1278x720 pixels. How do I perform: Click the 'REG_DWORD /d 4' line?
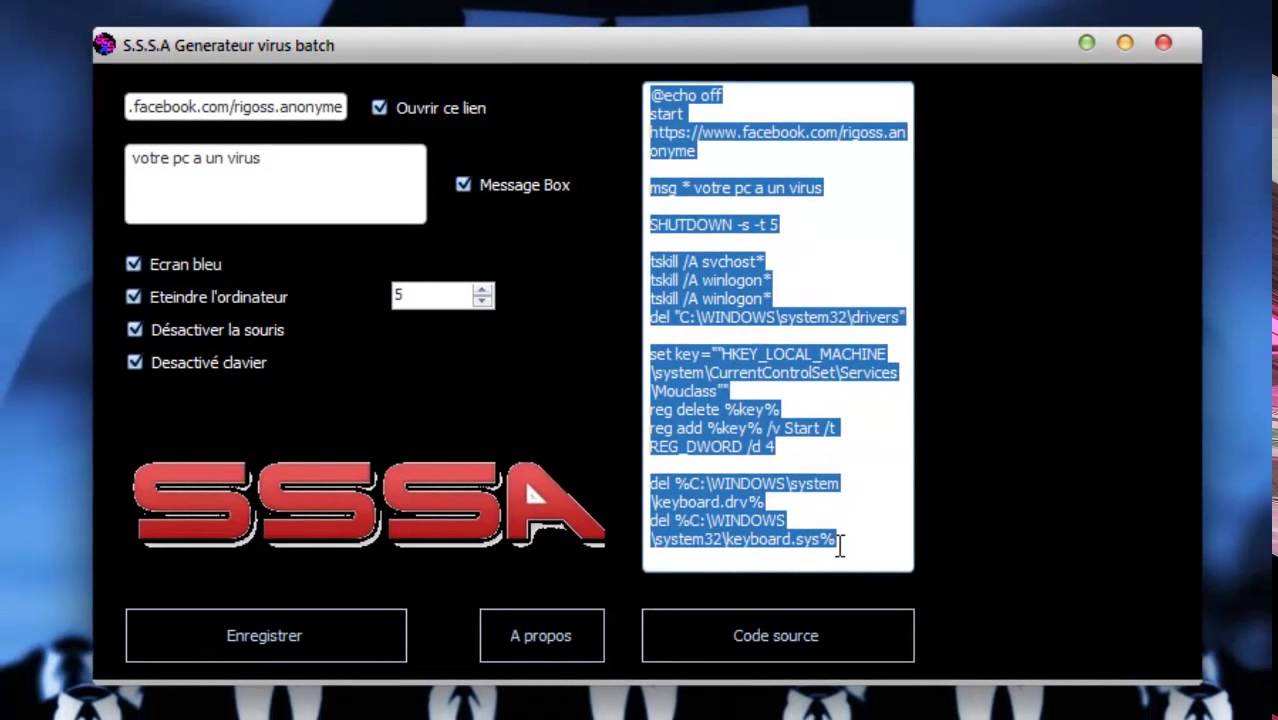tap(712, 447)
